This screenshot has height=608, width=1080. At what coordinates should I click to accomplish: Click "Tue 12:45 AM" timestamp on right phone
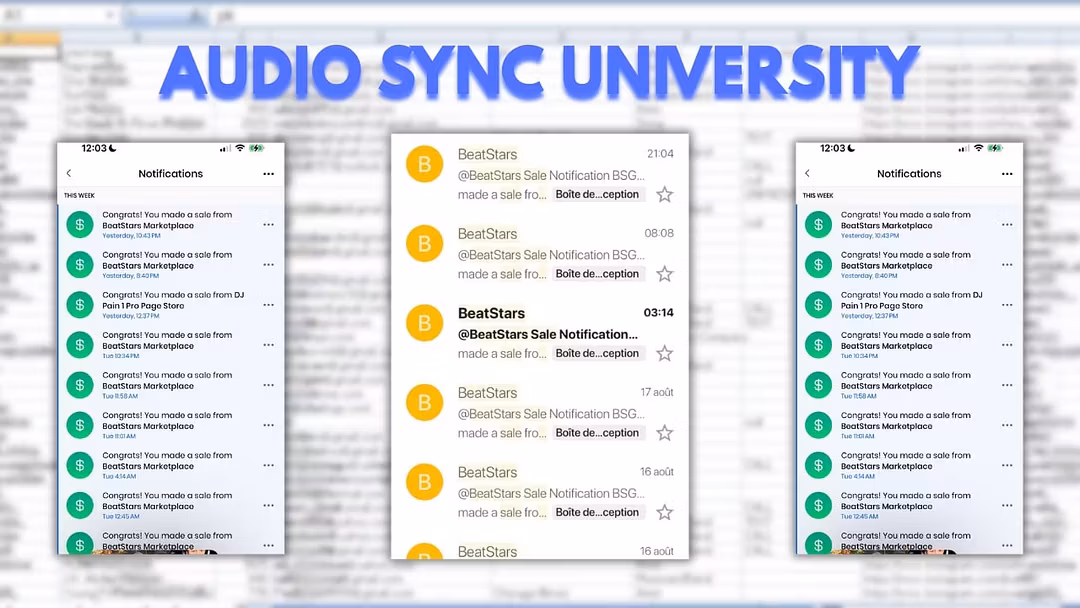[859, 516]
